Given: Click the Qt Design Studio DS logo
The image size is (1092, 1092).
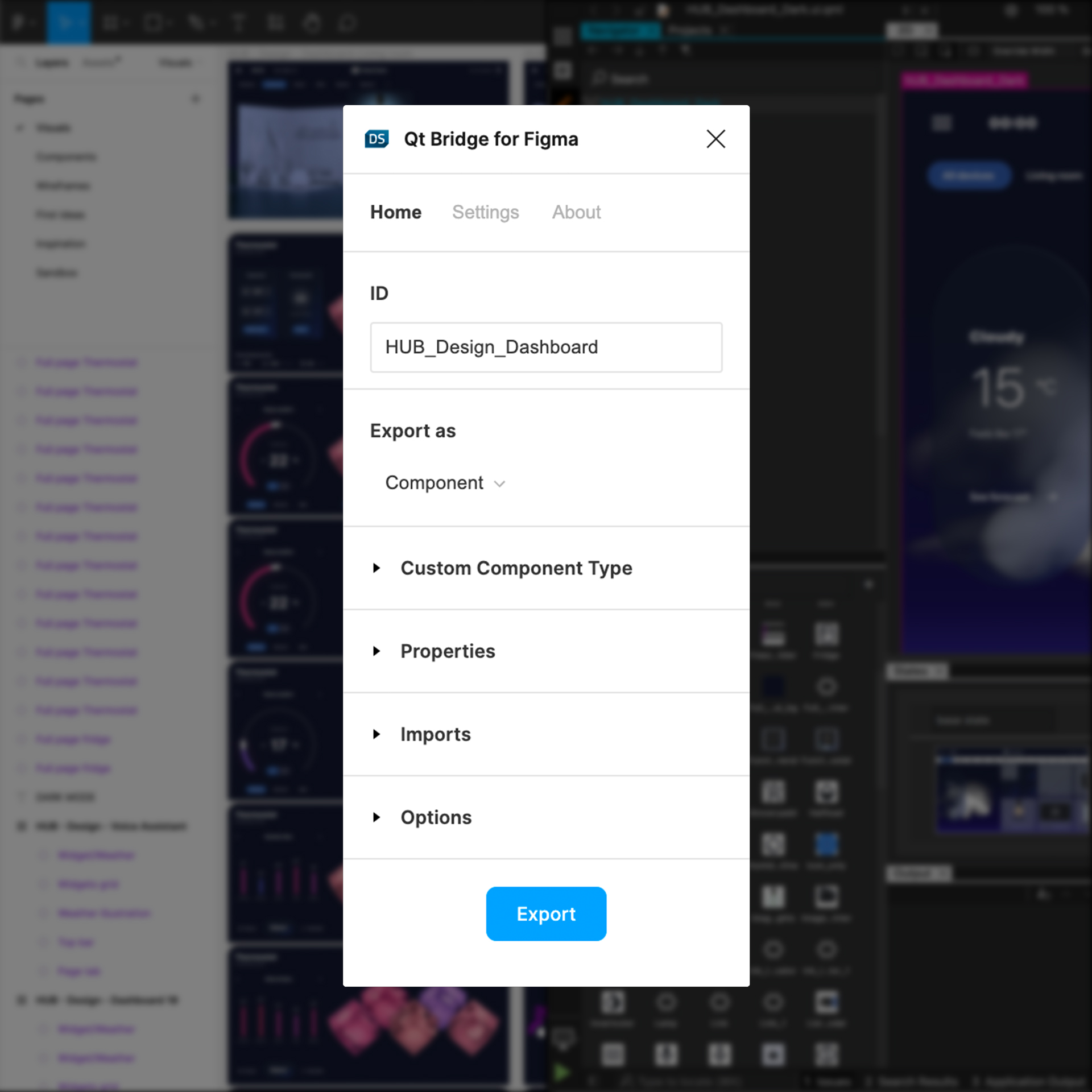Looking at the screenshot, I should [377, 139].
